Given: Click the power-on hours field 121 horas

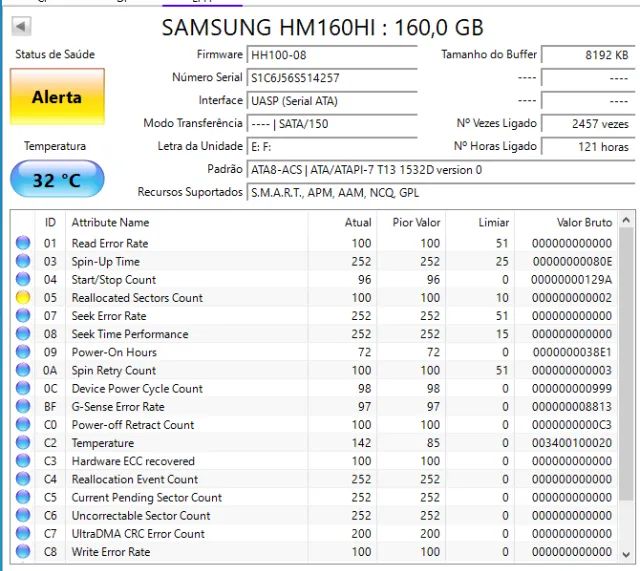Looking at the screenshot, I should tap(588, 147).
